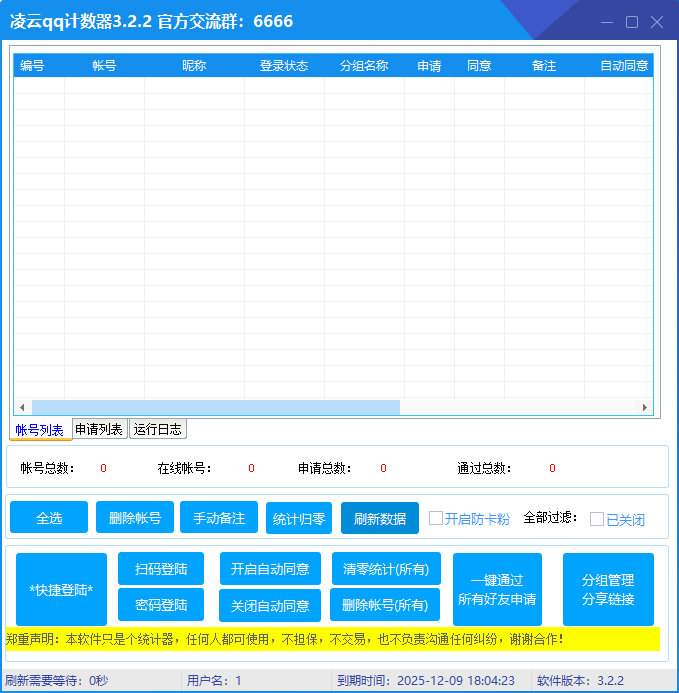Click the 昵称 column header

195,65
